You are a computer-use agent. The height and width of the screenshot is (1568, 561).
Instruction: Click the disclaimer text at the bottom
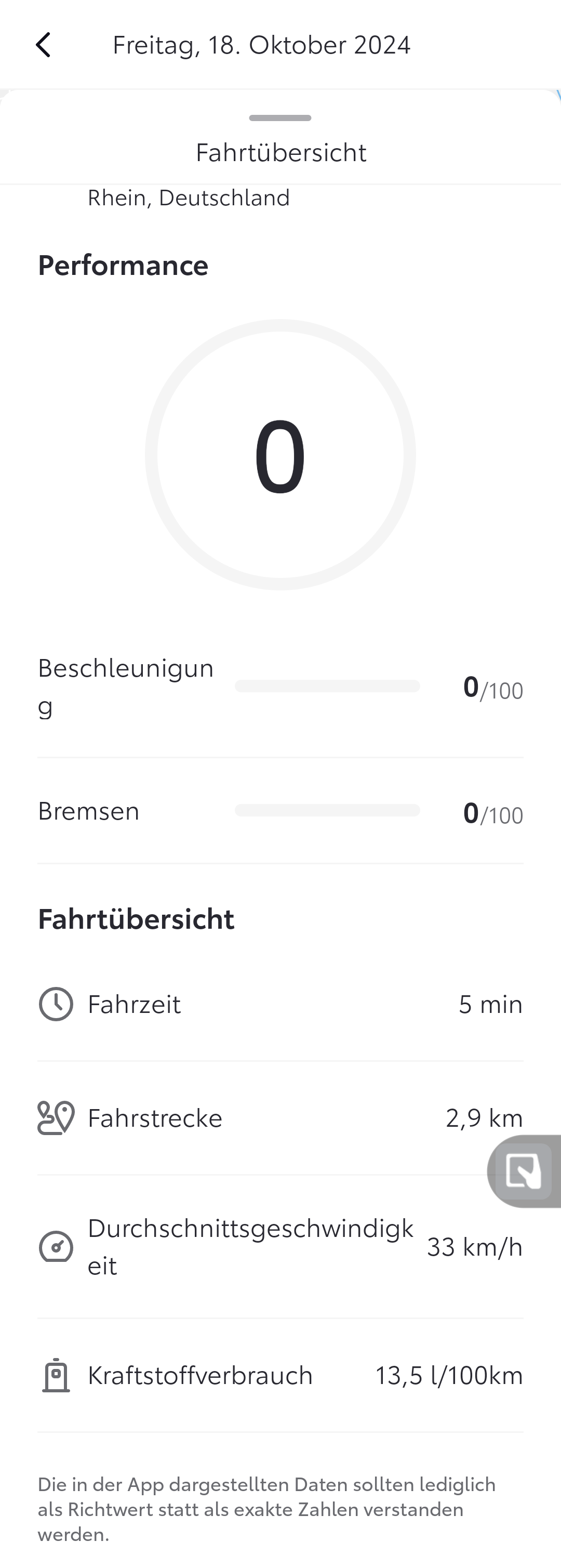click(268, 1509)
